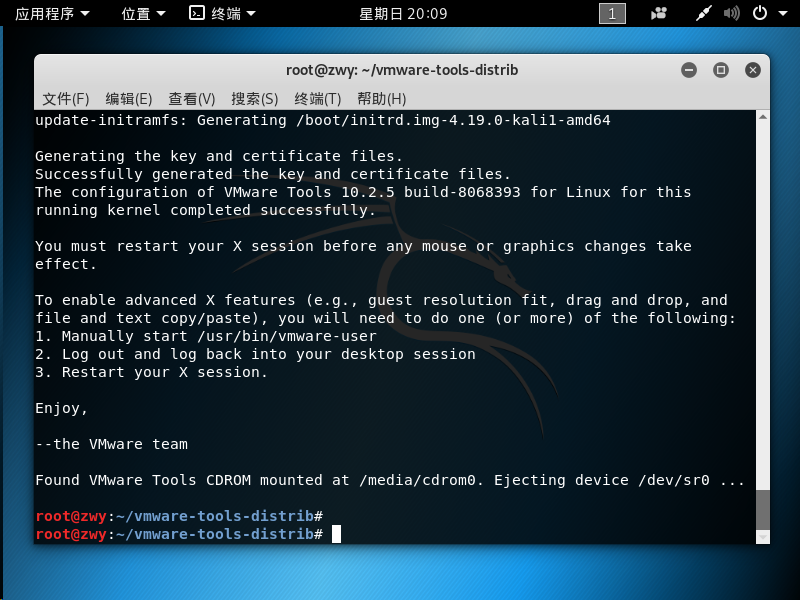Viewport: 800px width, 600px height.
Task: Click the line 'Generating the key and certificate files.'
Action: click(x=219, y=156)
